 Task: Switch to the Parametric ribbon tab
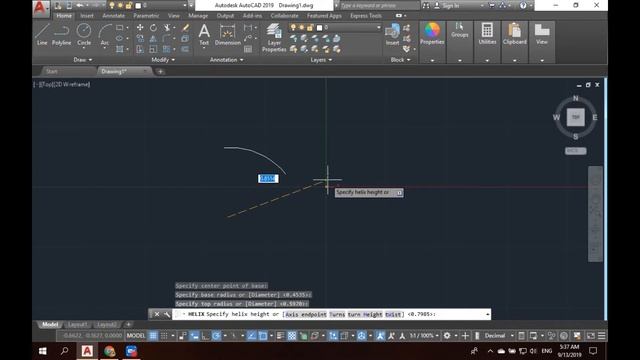[x=146, y=16]
